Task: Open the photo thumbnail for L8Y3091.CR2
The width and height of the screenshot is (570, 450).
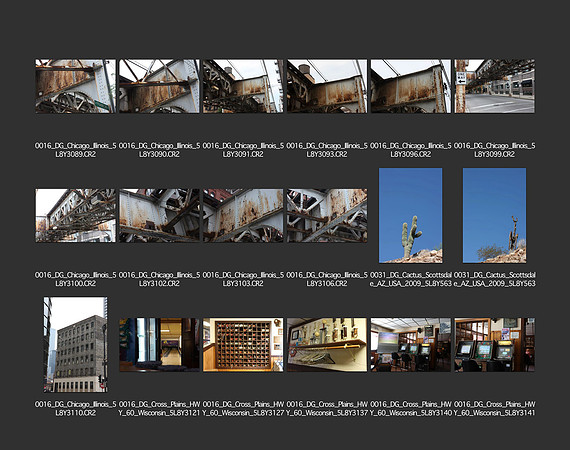Action: pos(243,86)
